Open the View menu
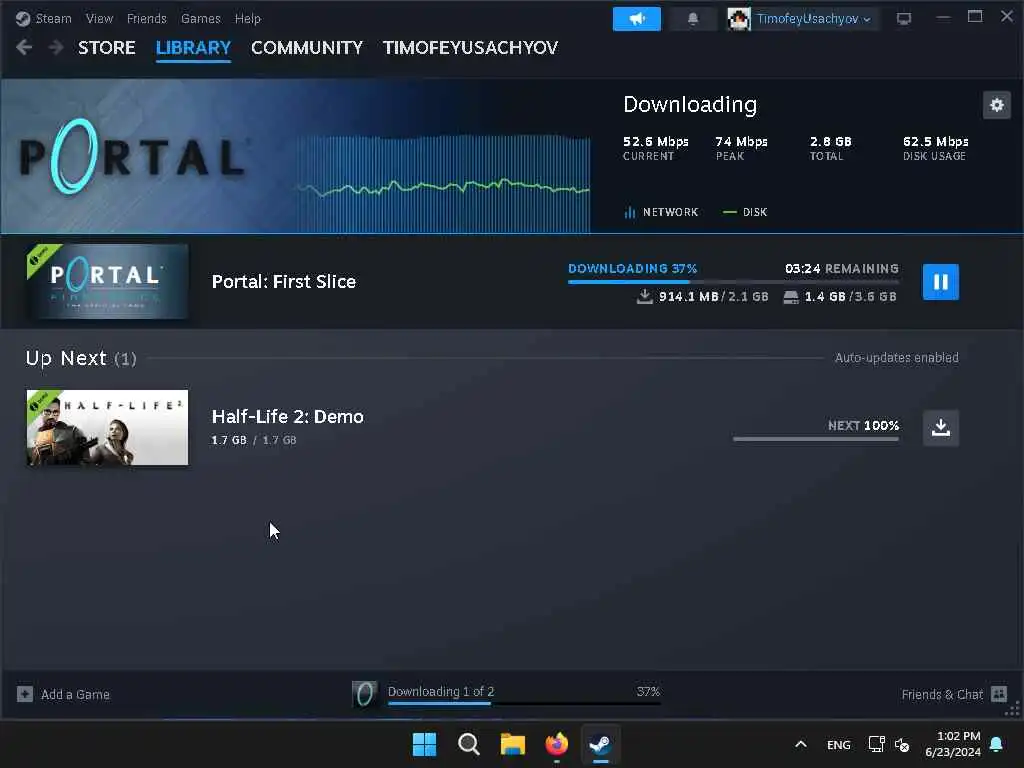Viewport: 1024px width, 768px height. click(x=99, y=18)
